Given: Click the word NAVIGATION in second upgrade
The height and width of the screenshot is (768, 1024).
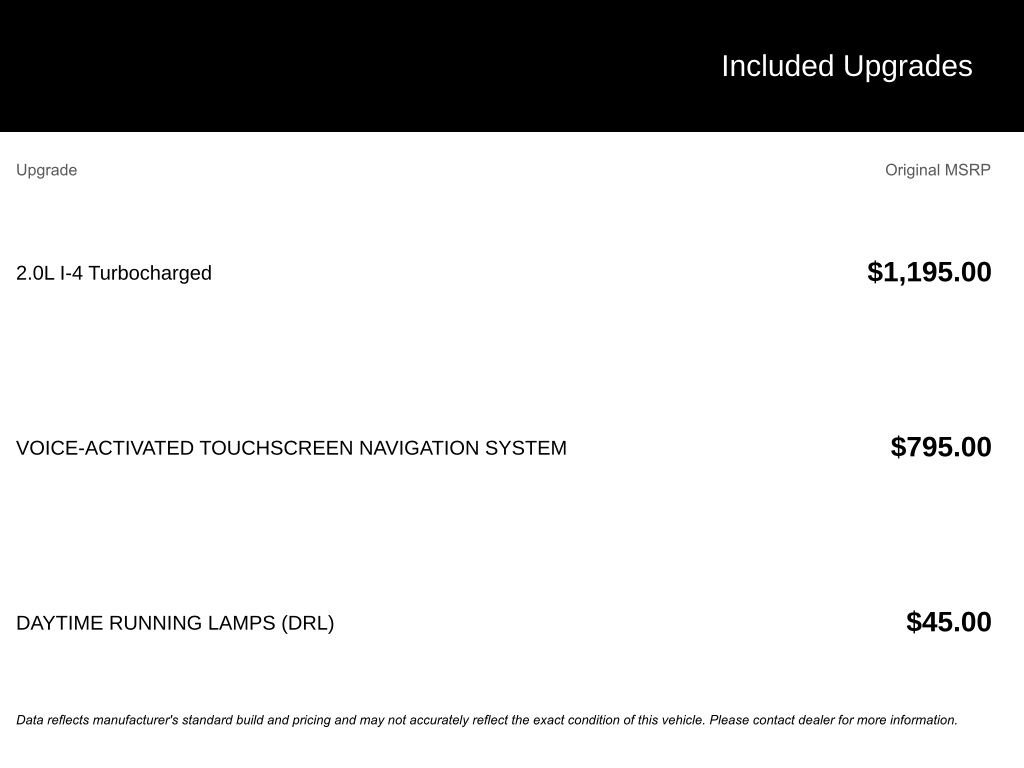Looking at the screenshot, I should (x=418, y=448).
